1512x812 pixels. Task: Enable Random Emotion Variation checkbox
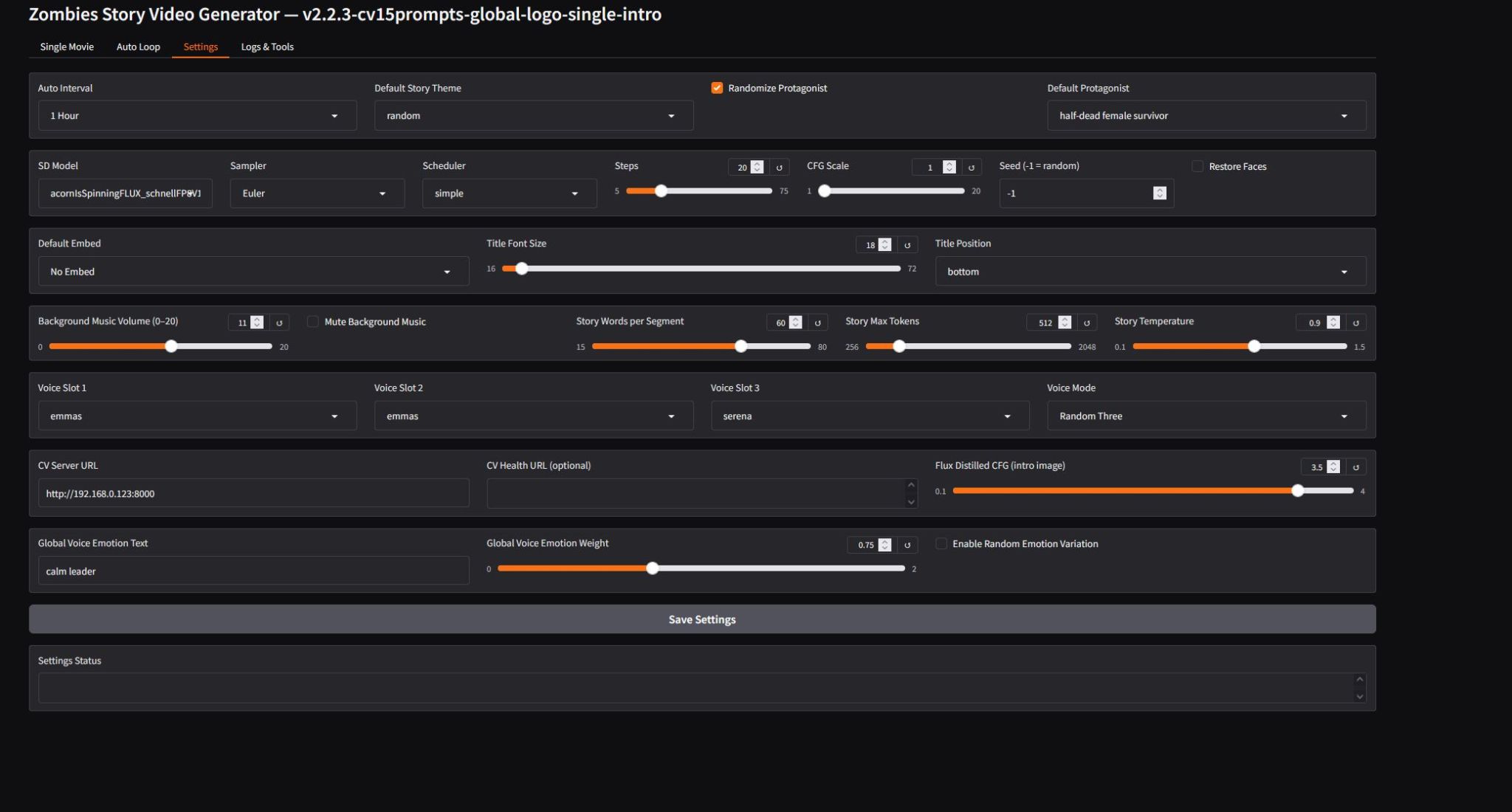[x=941, y=544]
